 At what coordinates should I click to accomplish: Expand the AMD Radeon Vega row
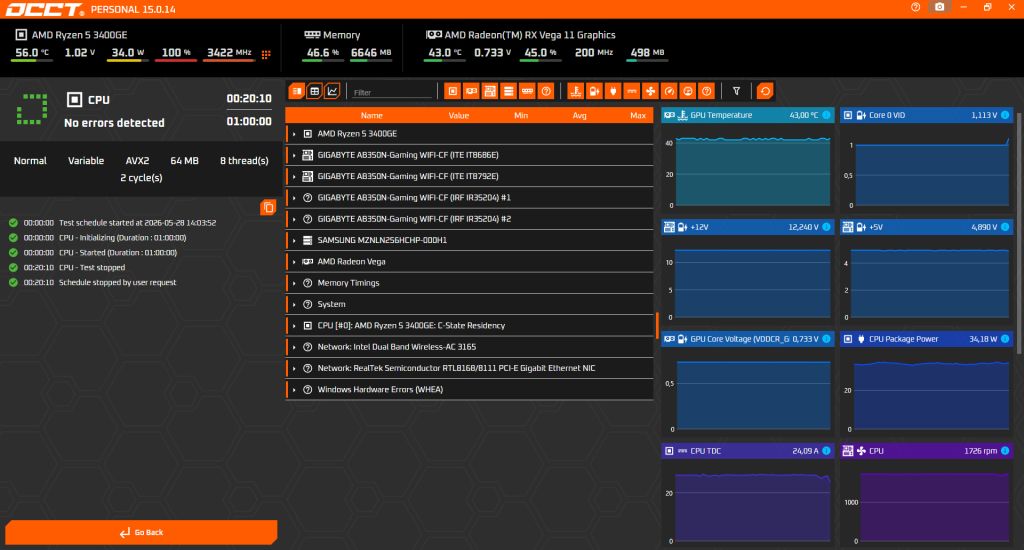294,262
